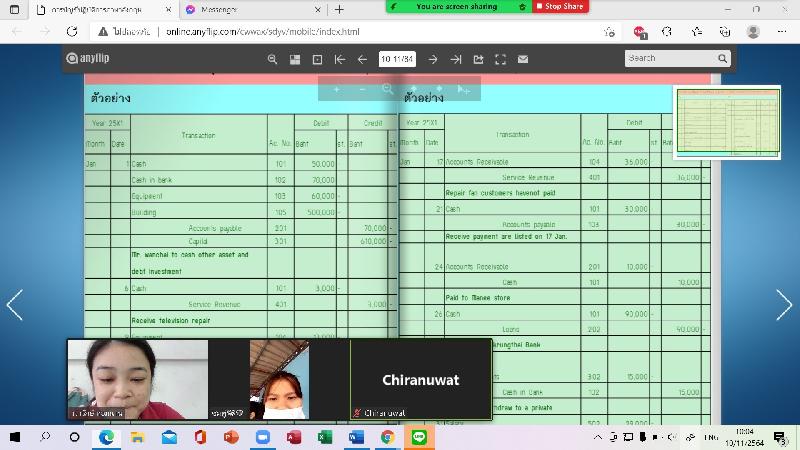Click the zoom in magnifier in AnyFlip toolbar

tap(272, 59)
